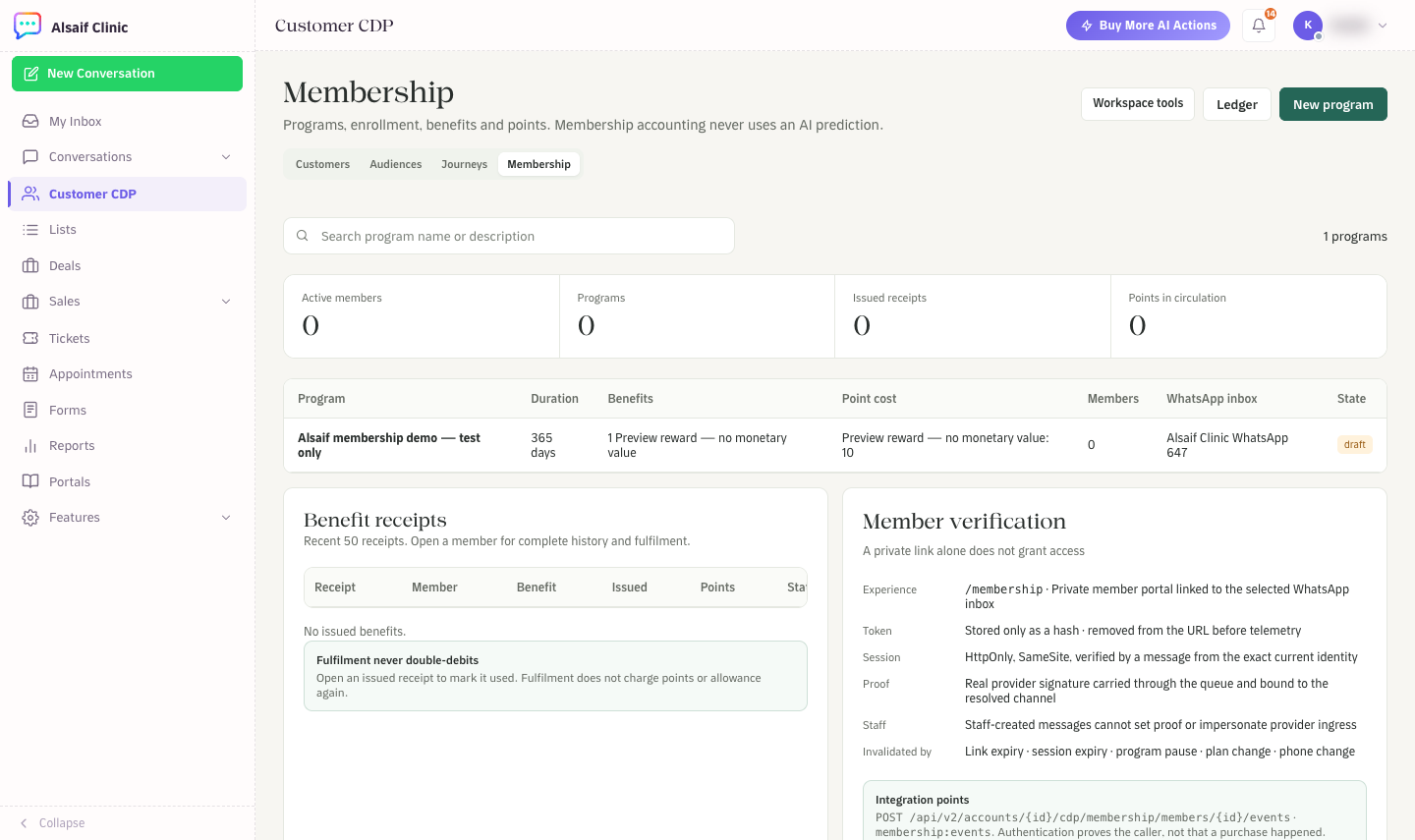Switch to the Audiences tab

[x=396, y=164]
